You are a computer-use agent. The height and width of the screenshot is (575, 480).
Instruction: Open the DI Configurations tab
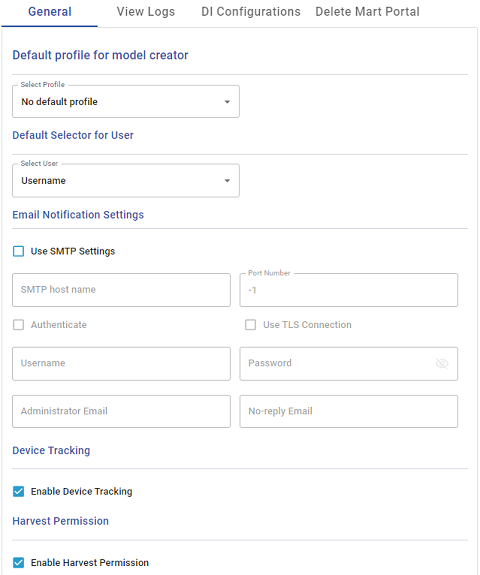(251, 12)
